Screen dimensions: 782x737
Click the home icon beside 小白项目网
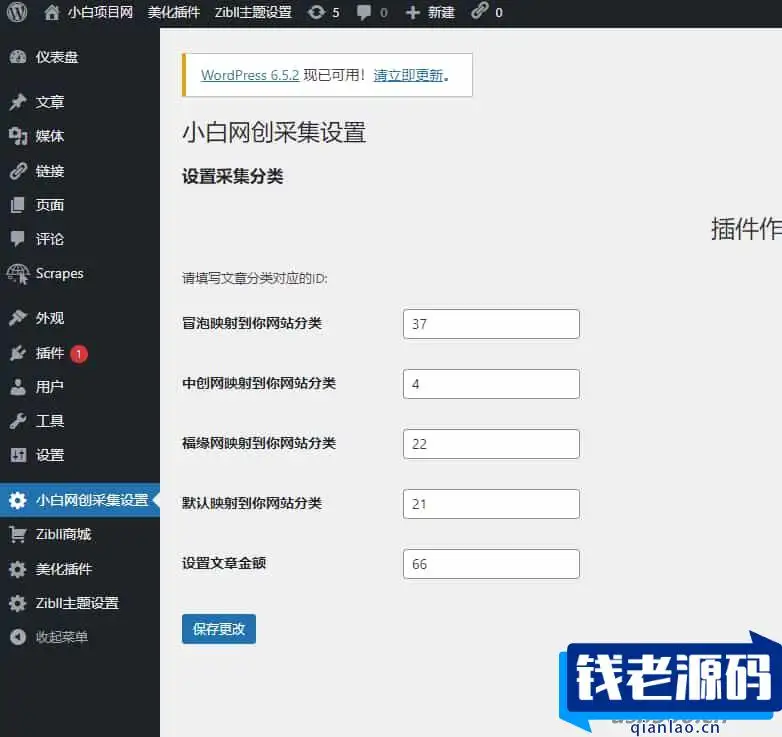tap(51, 12)
